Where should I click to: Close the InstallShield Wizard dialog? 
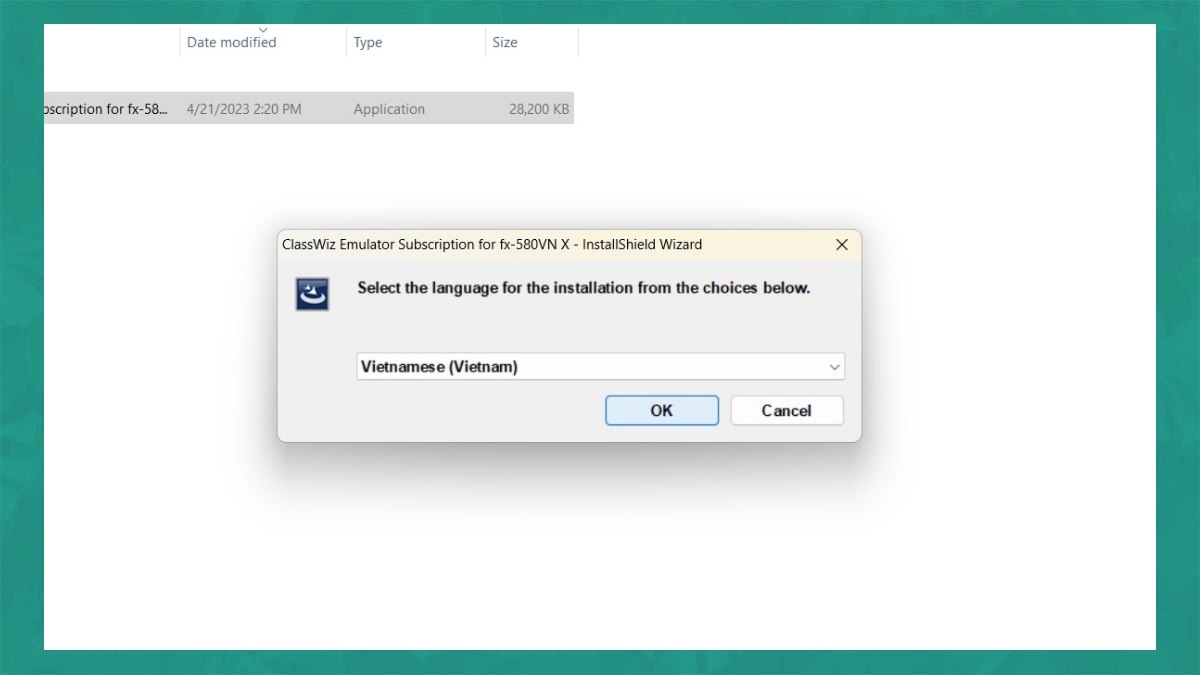[841, 245]
